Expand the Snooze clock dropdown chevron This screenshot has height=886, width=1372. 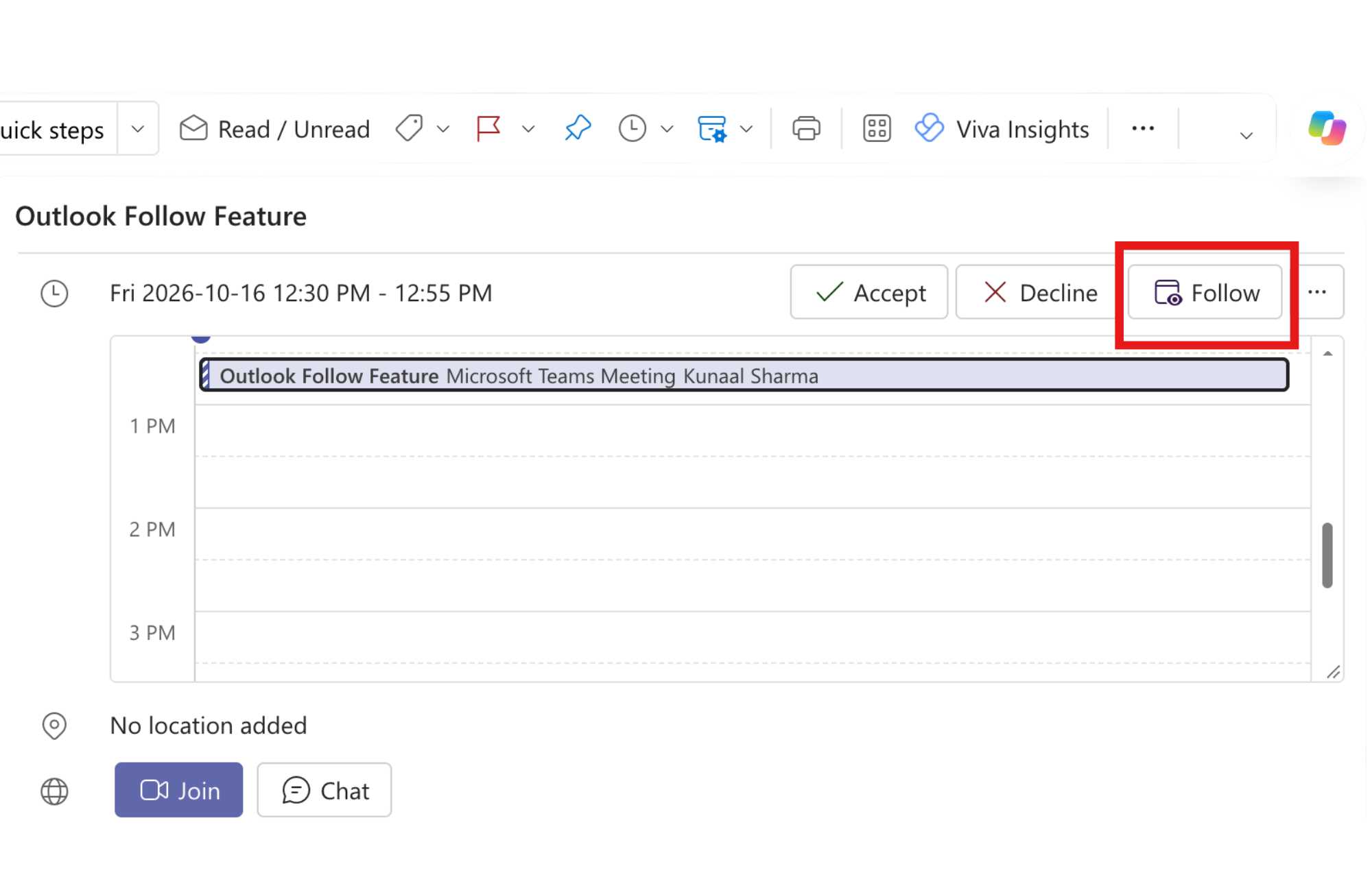pyautogui.click(x=667, y=129)
